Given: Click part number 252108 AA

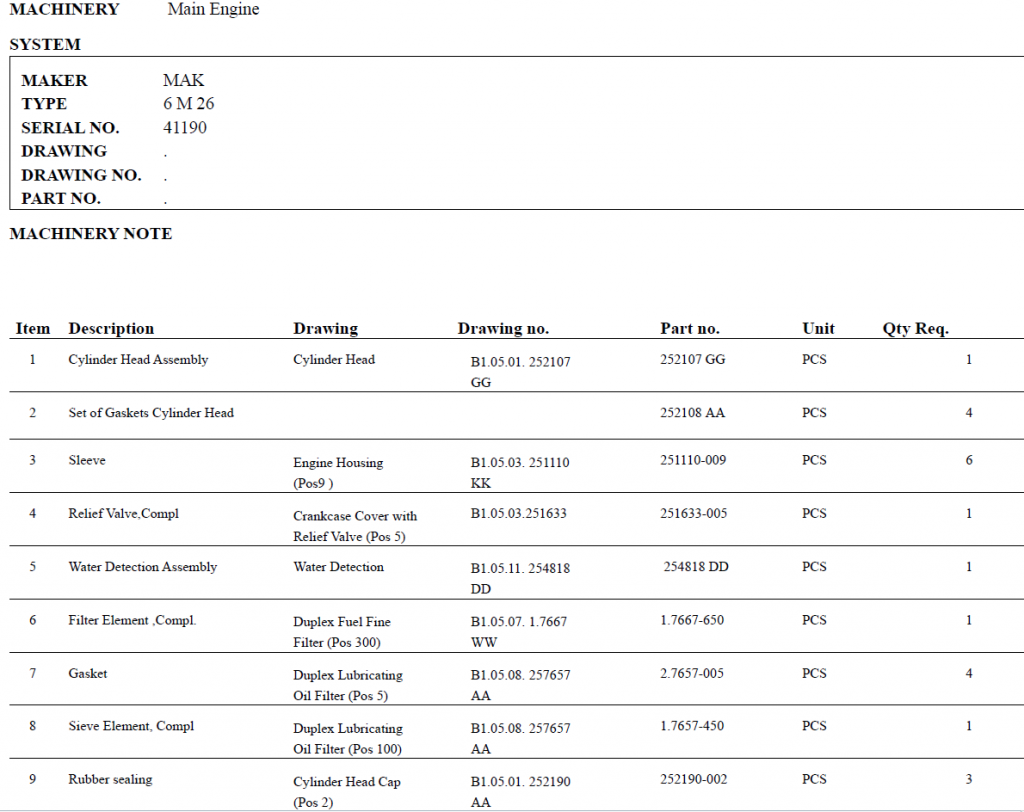Looking at the screenshot, I should click(692, 413).
